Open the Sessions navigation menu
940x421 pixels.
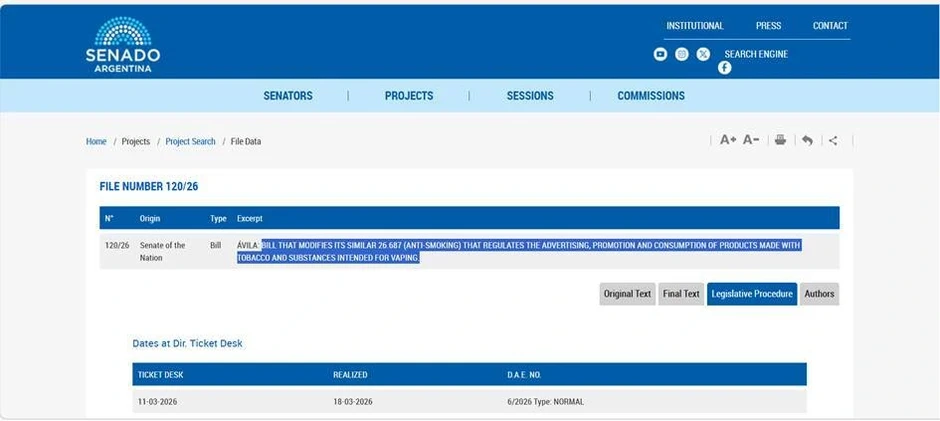tap(530, 96)
